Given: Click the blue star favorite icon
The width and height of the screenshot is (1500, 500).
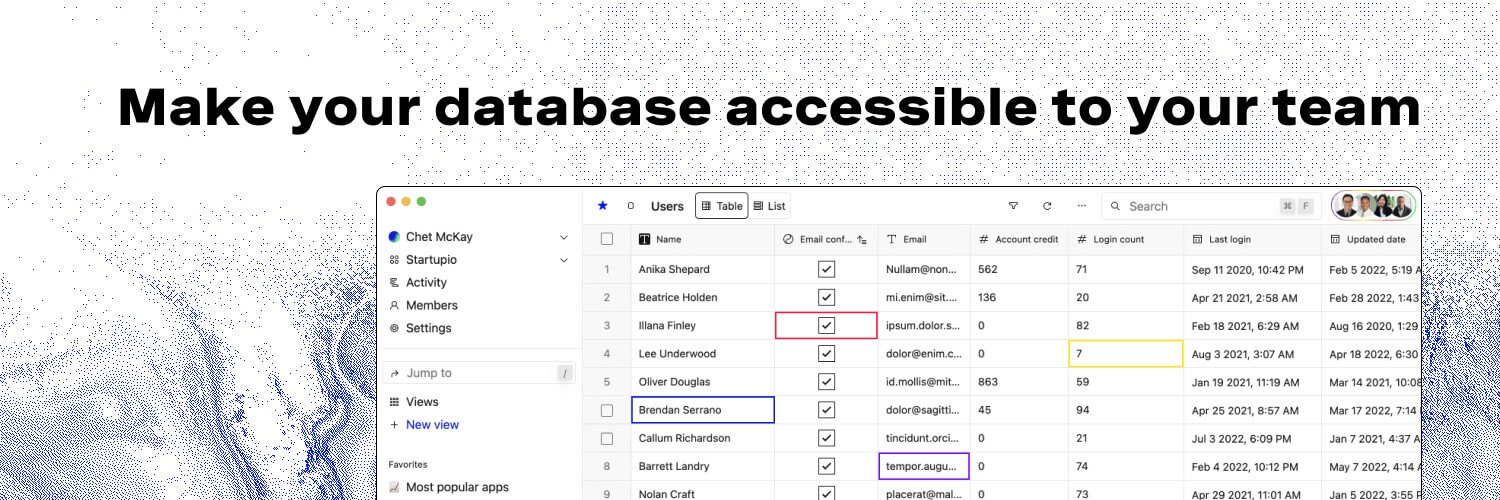Looking at the screenshot, I should (x=602, y=206).
